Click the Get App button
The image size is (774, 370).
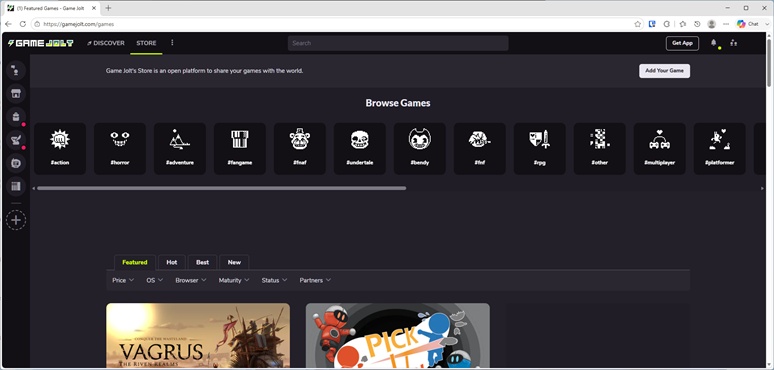tap(682, 43)
